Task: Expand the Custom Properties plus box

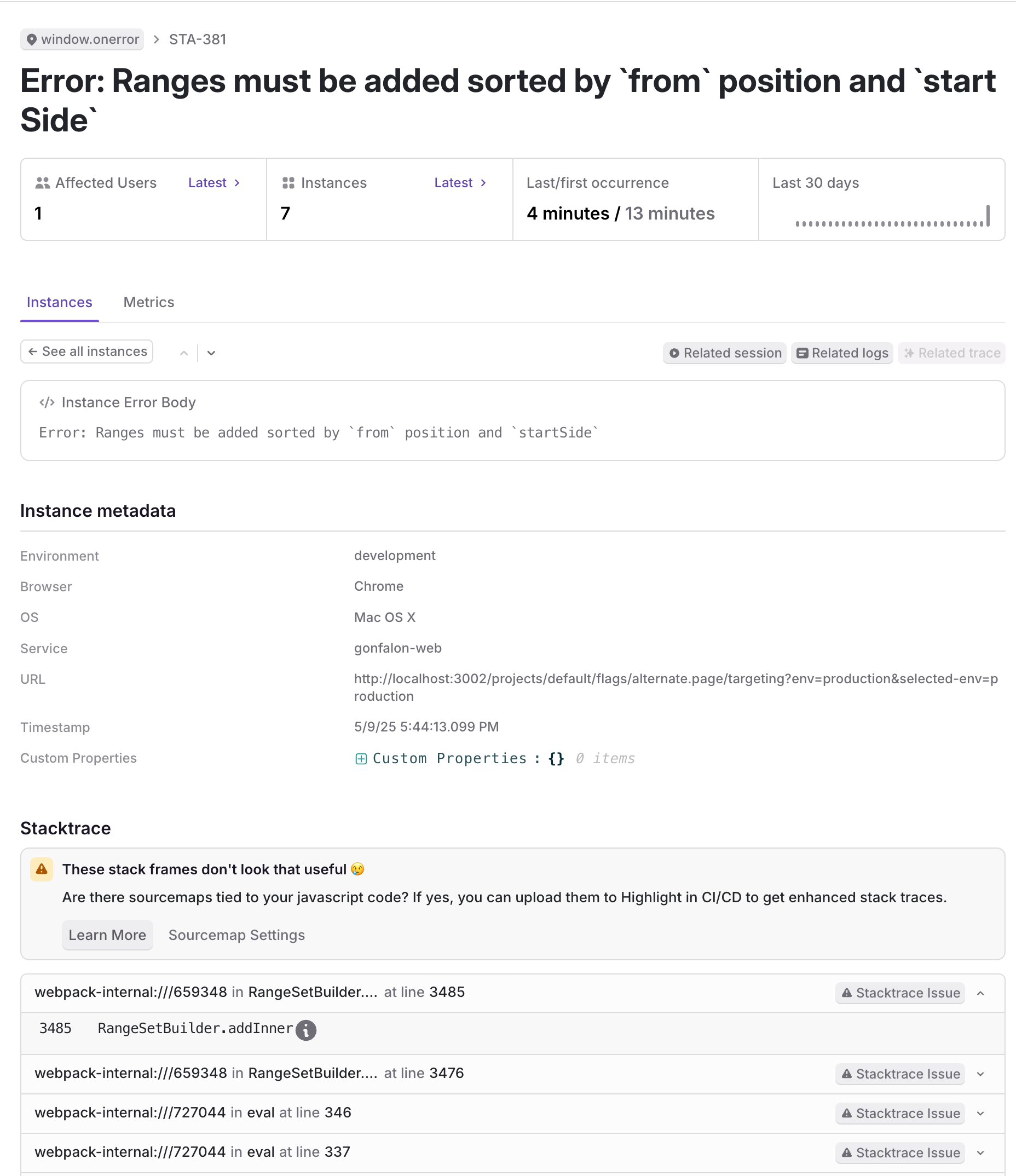Action: click(x=360, y=759)
